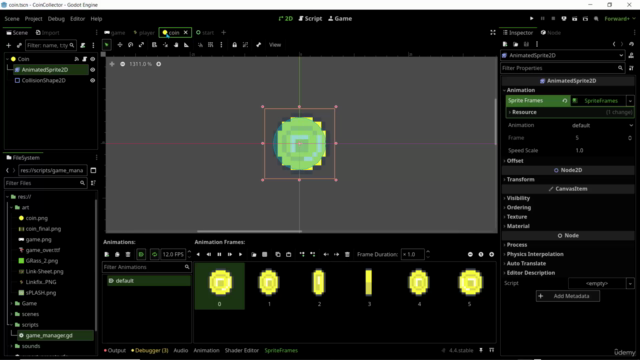
Task: Open the Script workspace
Action: (x=310, y=19)
